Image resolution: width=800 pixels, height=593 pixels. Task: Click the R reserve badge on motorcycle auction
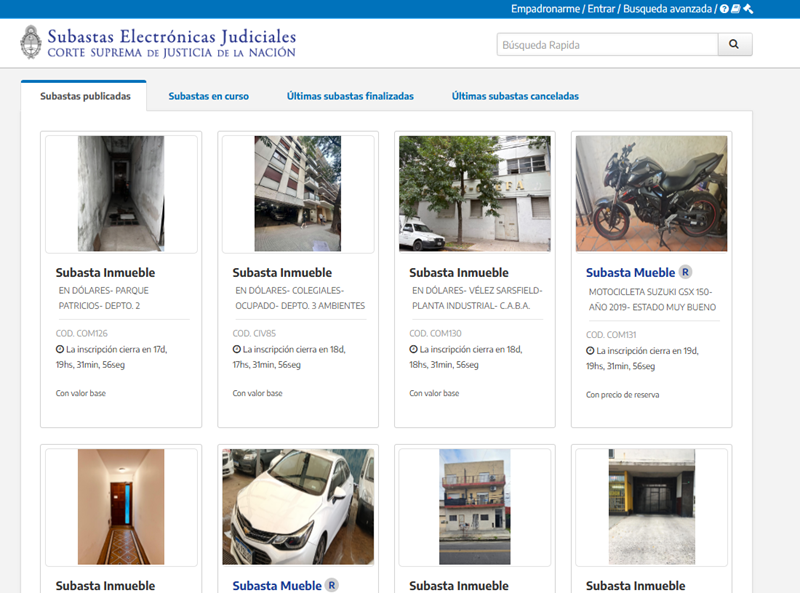pyautogui.click(x=685, y=272)
